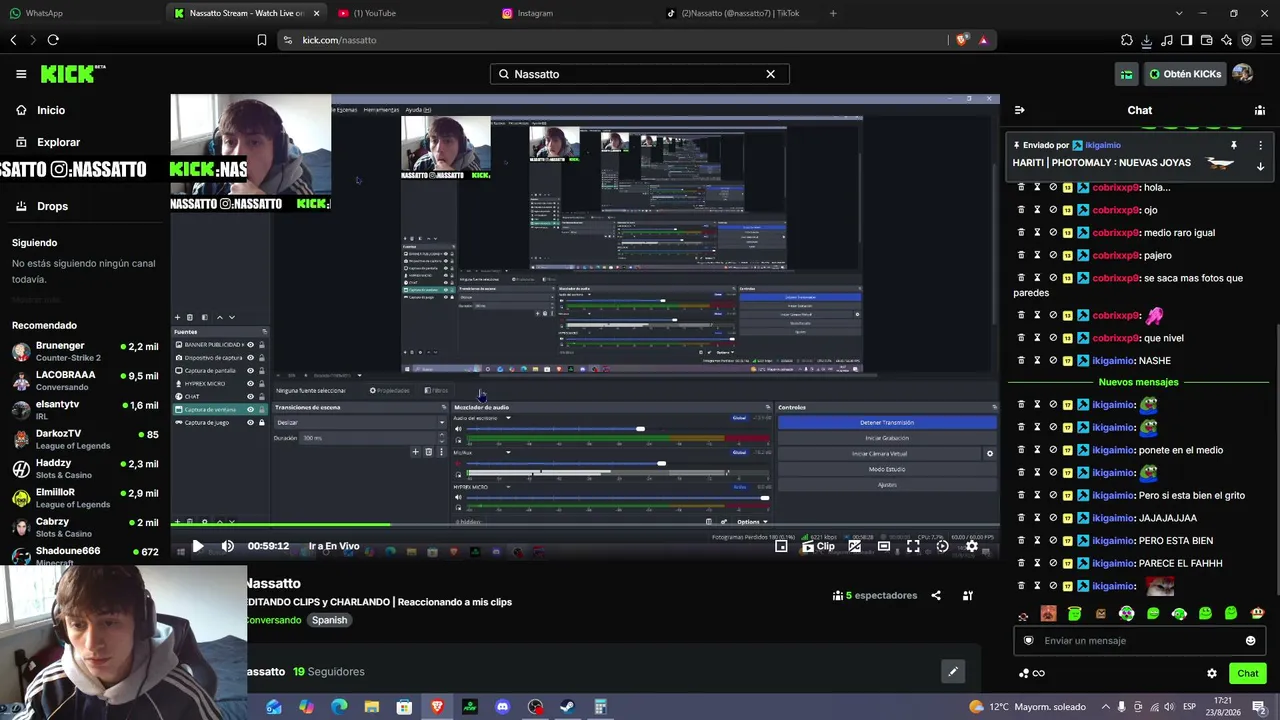The height and width of the screenshot is (720, 1280).
Task: Click ikigaimio name in pinned message header
Action: point(1103,145)
